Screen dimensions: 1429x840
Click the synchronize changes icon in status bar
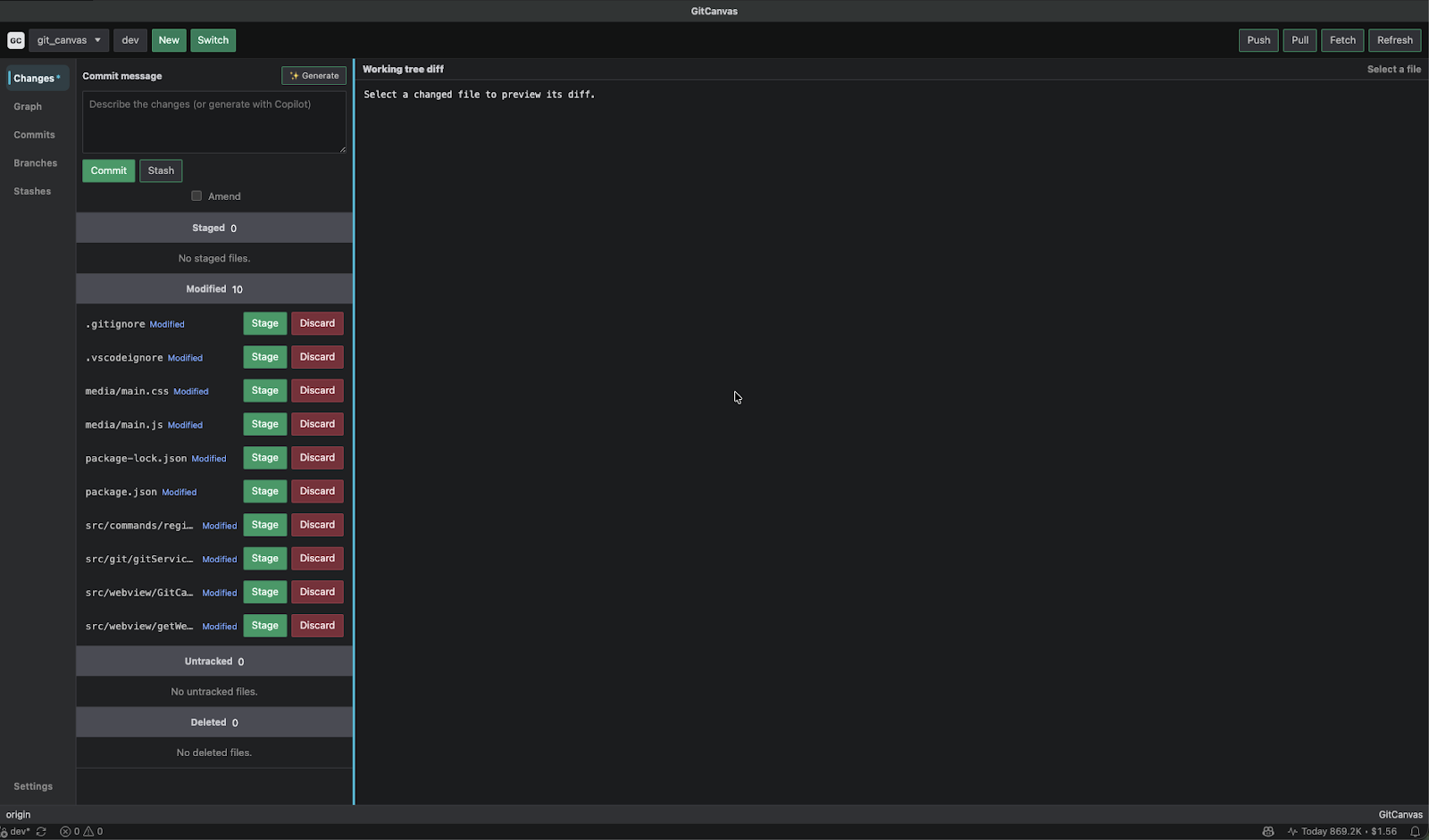pos(41,831)
